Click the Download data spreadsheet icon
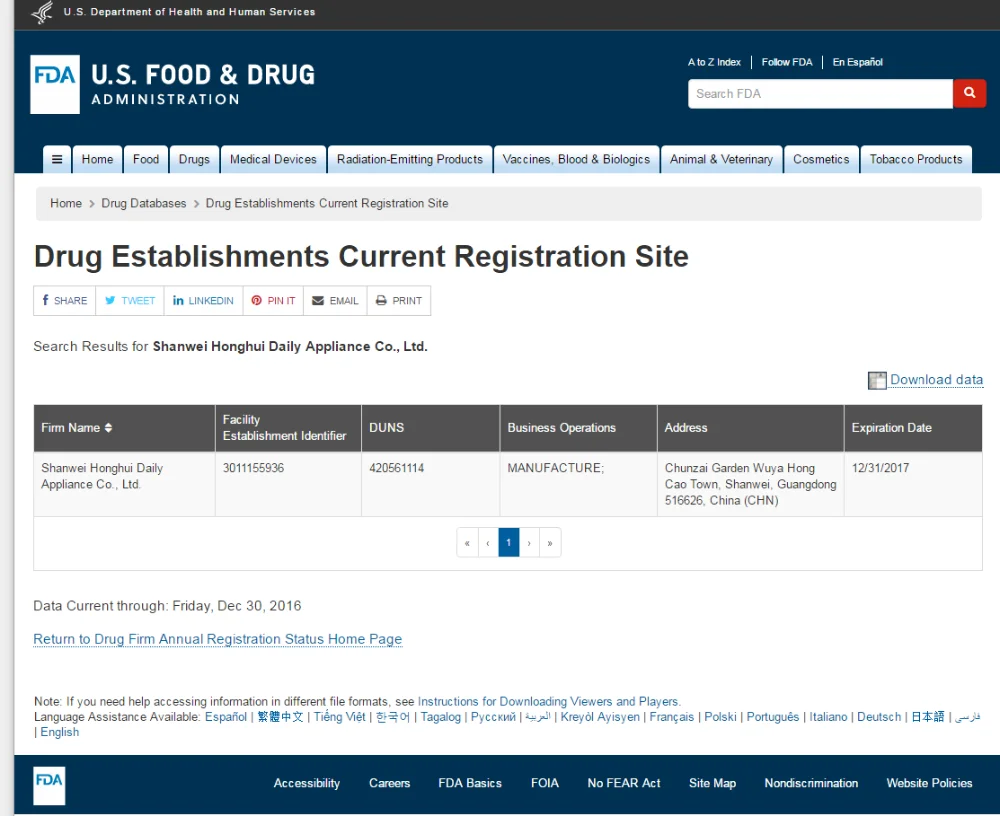The height and width of the screenshot is (816, 1000). pos(877,380)
